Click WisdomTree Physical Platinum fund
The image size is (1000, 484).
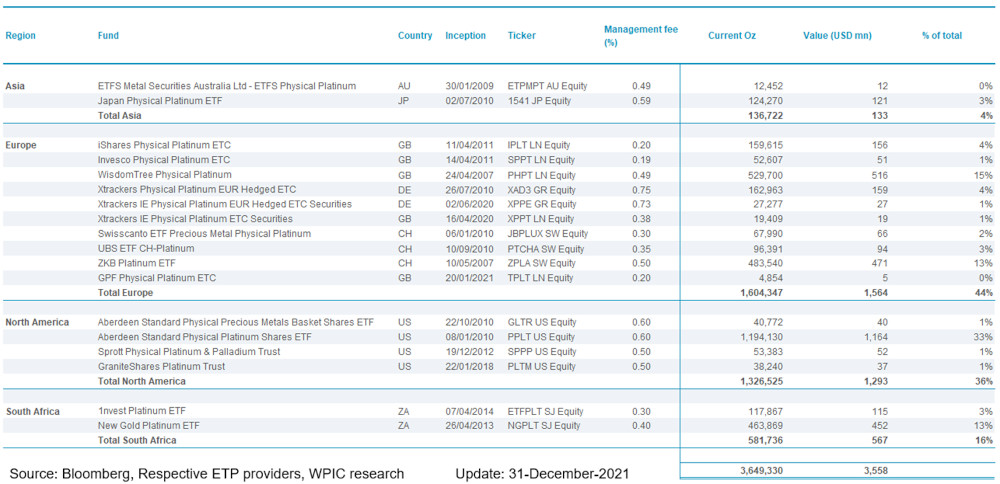point(165,174)
